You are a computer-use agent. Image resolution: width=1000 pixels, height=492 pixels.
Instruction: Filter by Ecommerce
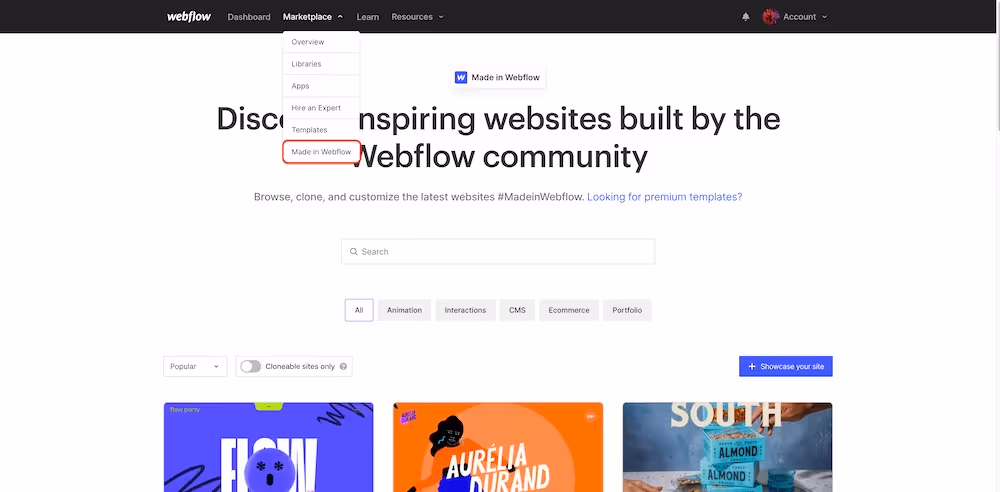tap(569, 310)
